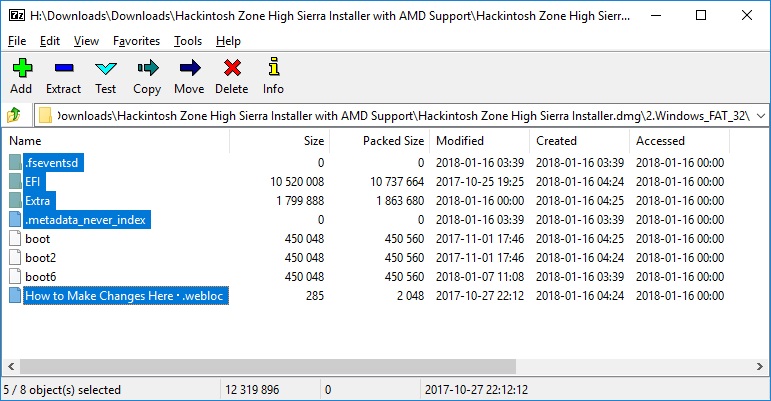
Task: Click Extra created date 2018-01-16 04:25
Action: tap(580, 200)
